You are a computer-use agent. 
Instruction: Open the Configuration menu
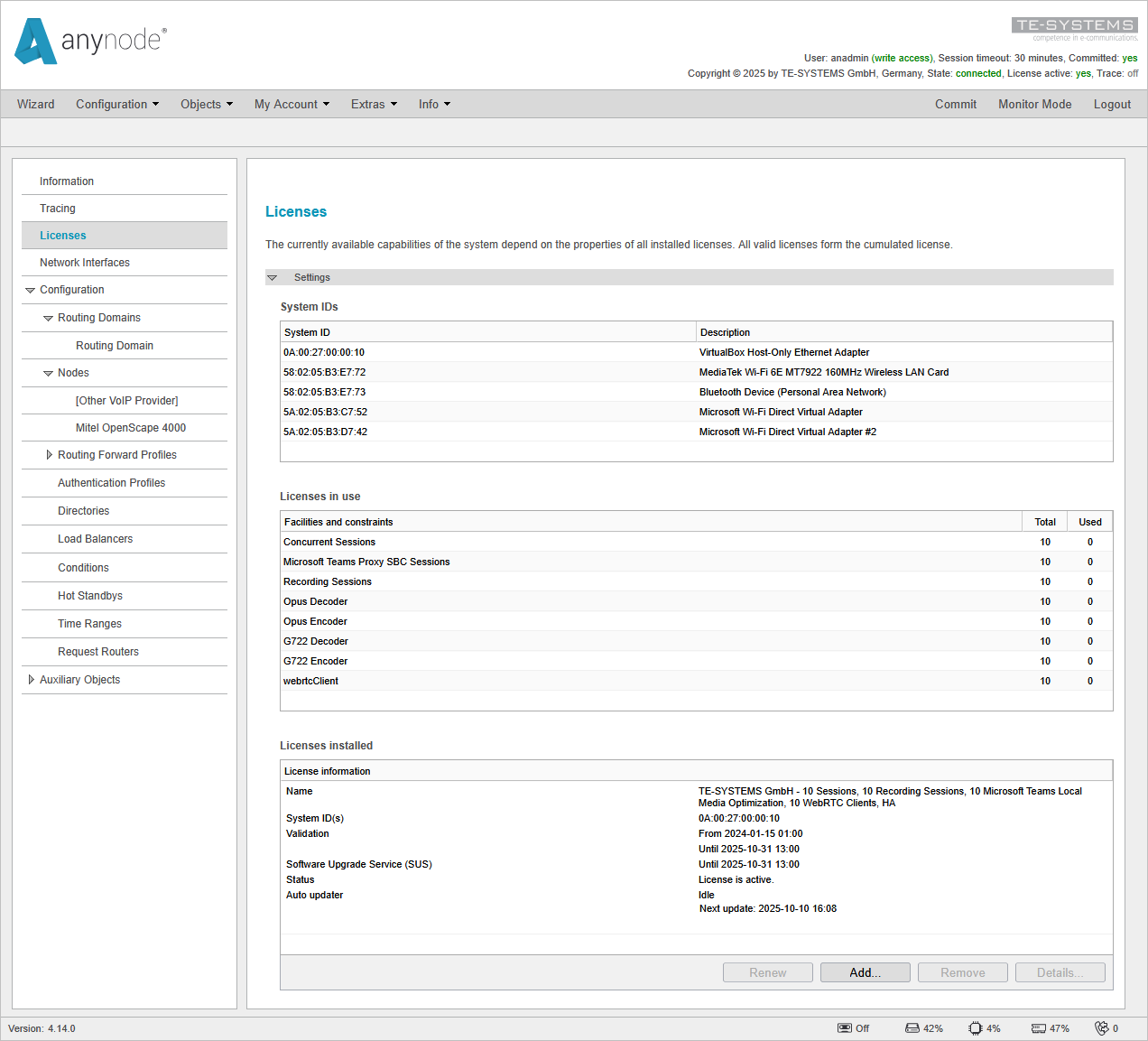[x=117, y=104]
